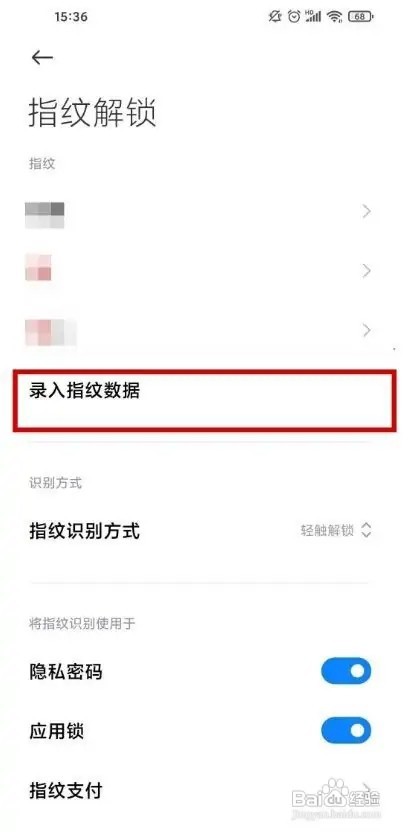Screen dimensions: 409x832
Task: Tap the HD signal strength icon
Action: click(314, 17)
